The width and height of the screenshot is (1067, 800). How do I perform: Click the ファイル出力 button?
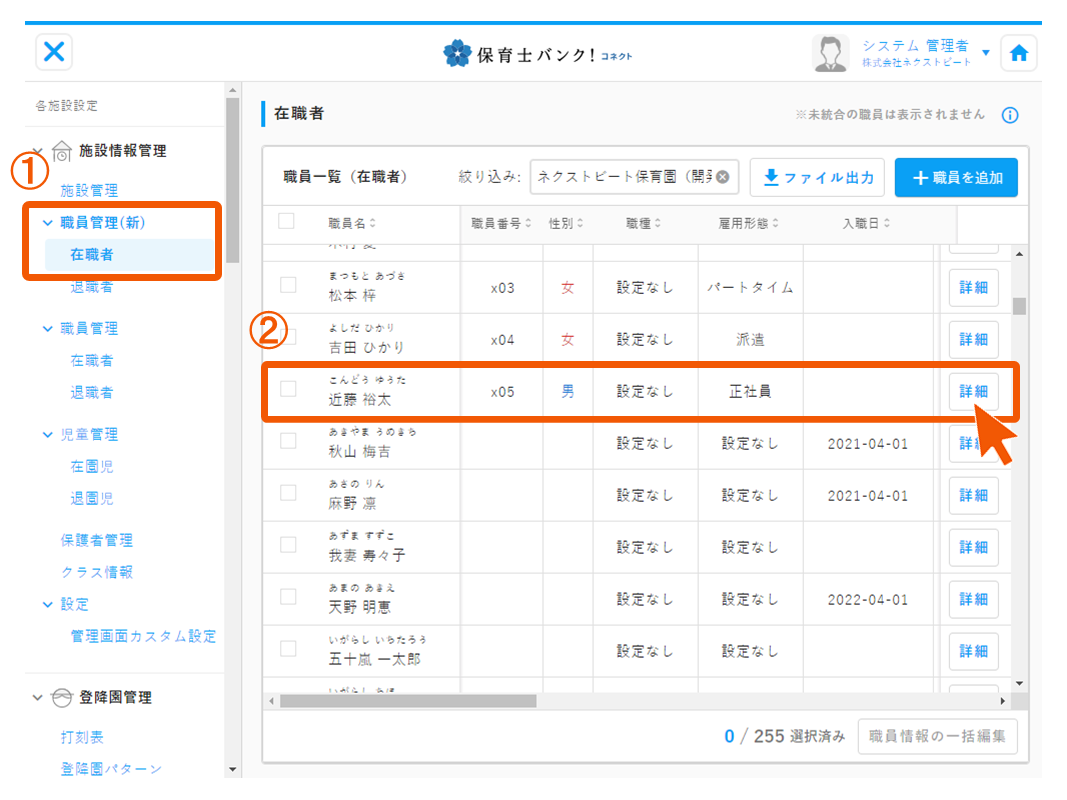817,178
